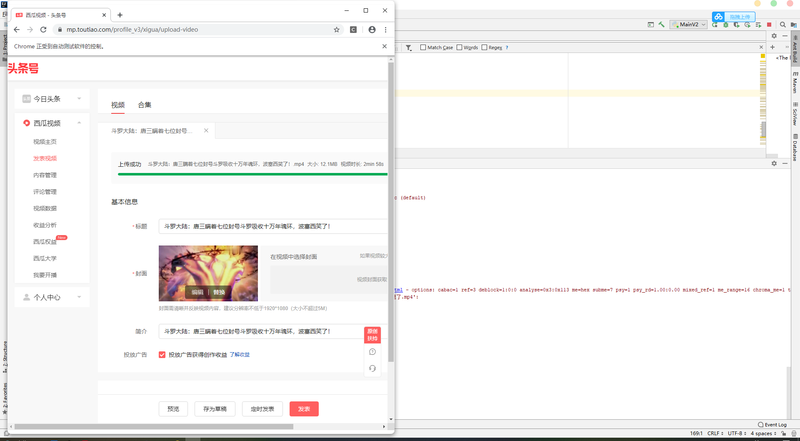Click the 存为草稿 button
This screenshot has width=800, height=441.
[215, 409]
